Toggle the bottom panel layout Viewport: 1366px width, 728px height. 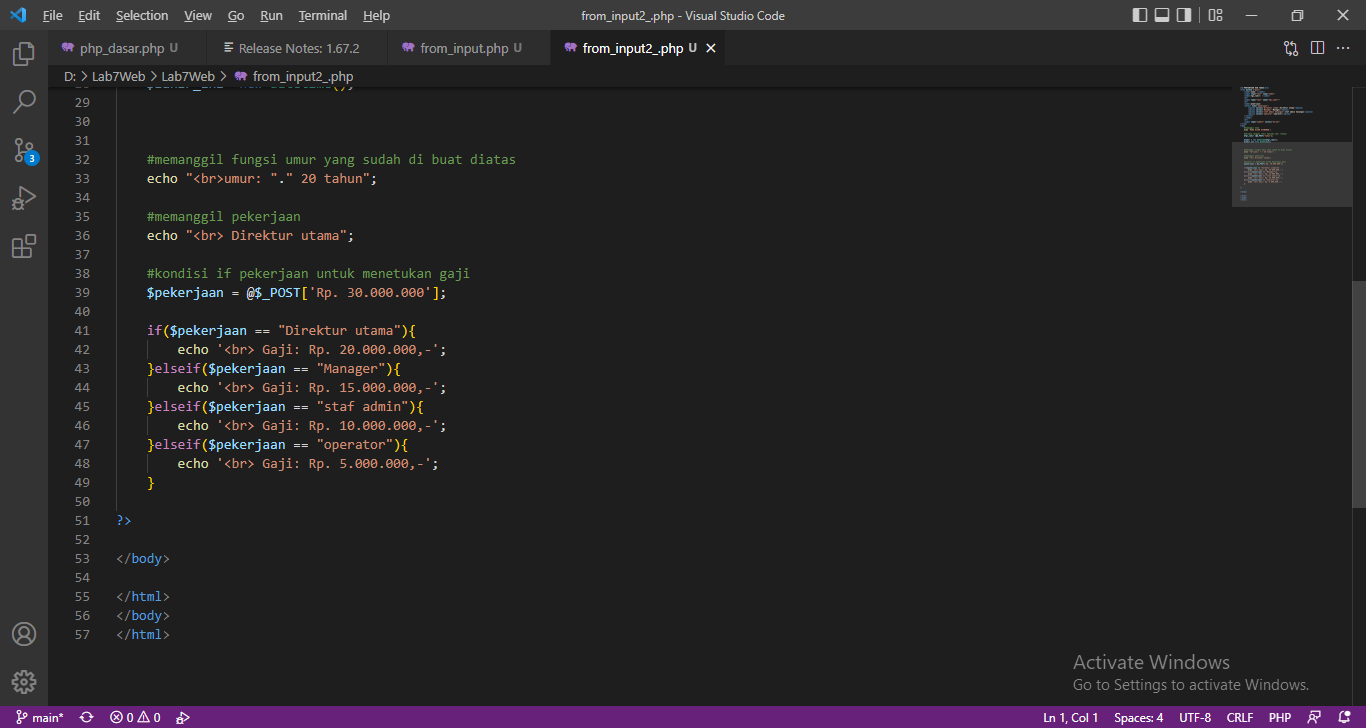point(1162,15)
